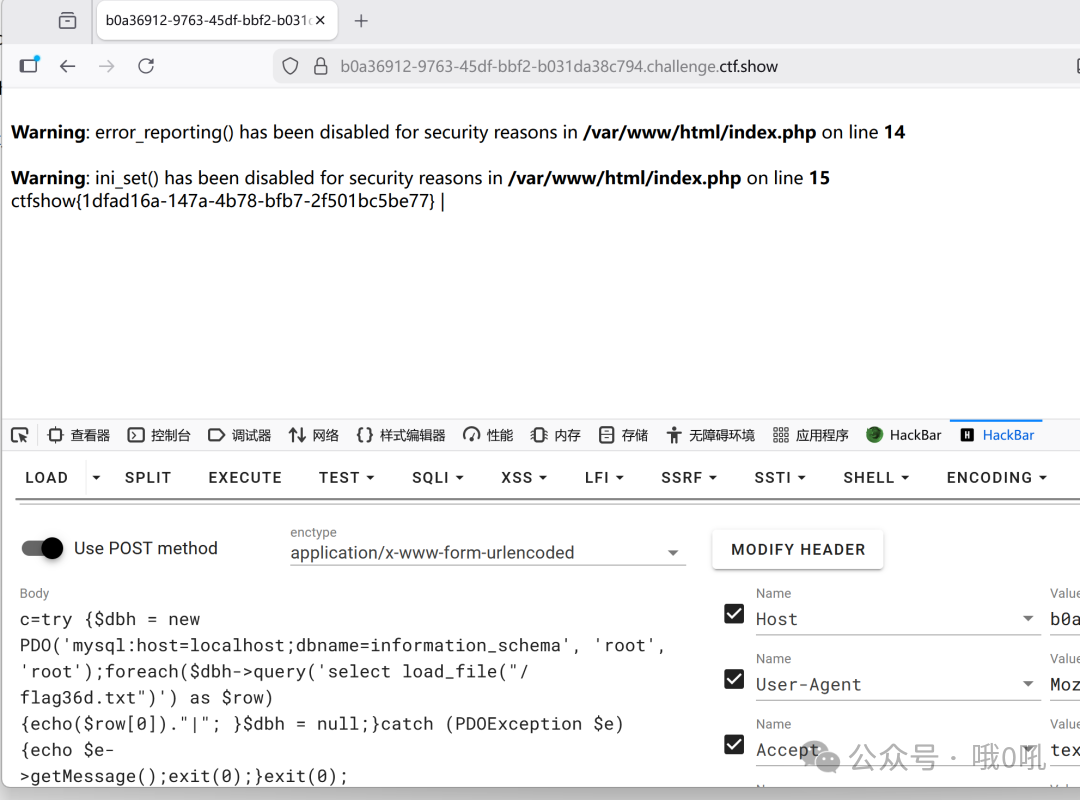The width and height of the screenshot is (1080, 800).
Task: Open the tracking protection shield icon
Action: coord(291,66)
